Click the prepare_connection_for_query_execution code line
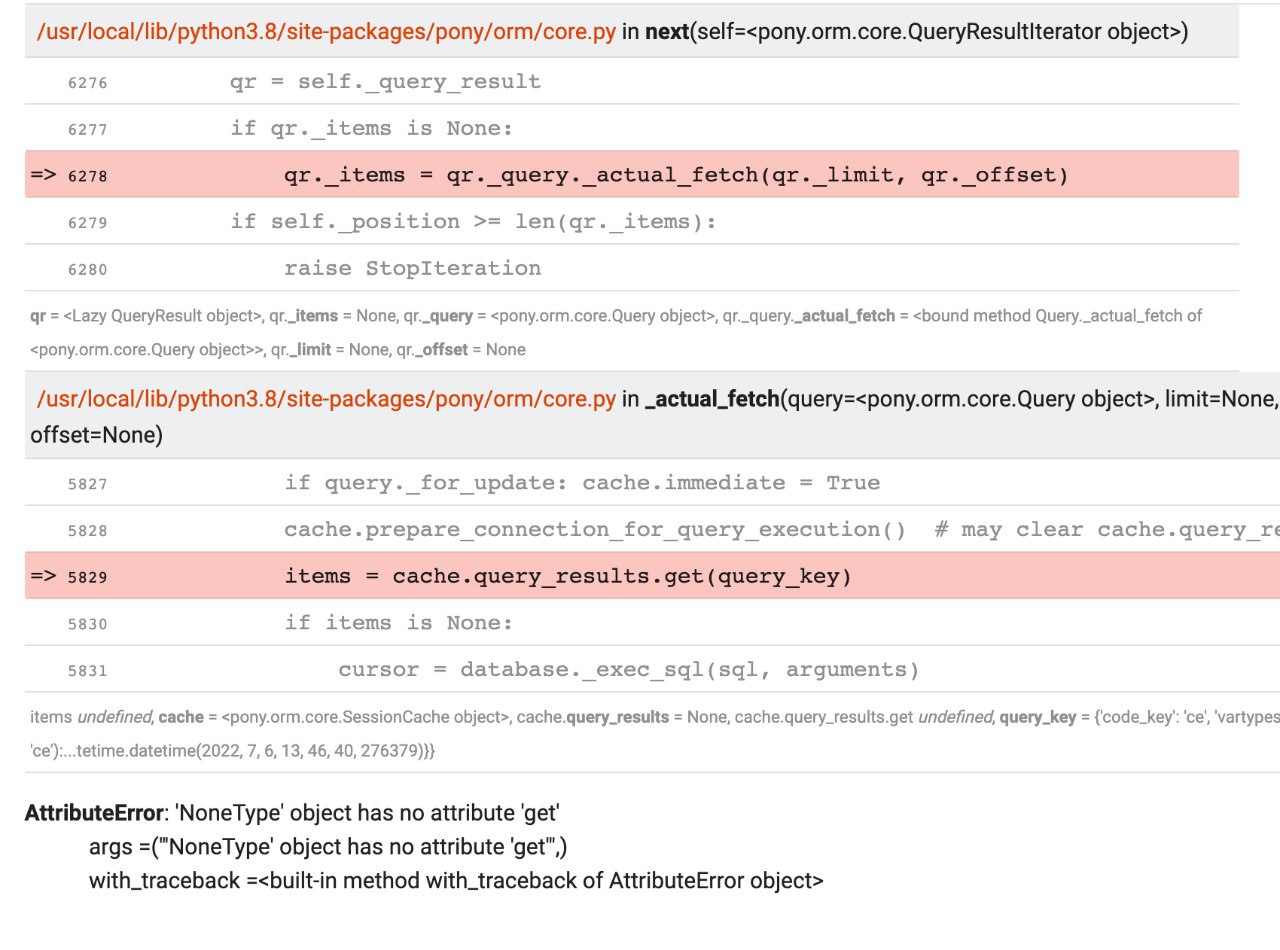The width and height of the screenshot is (1280, 950). pos(595,530)
